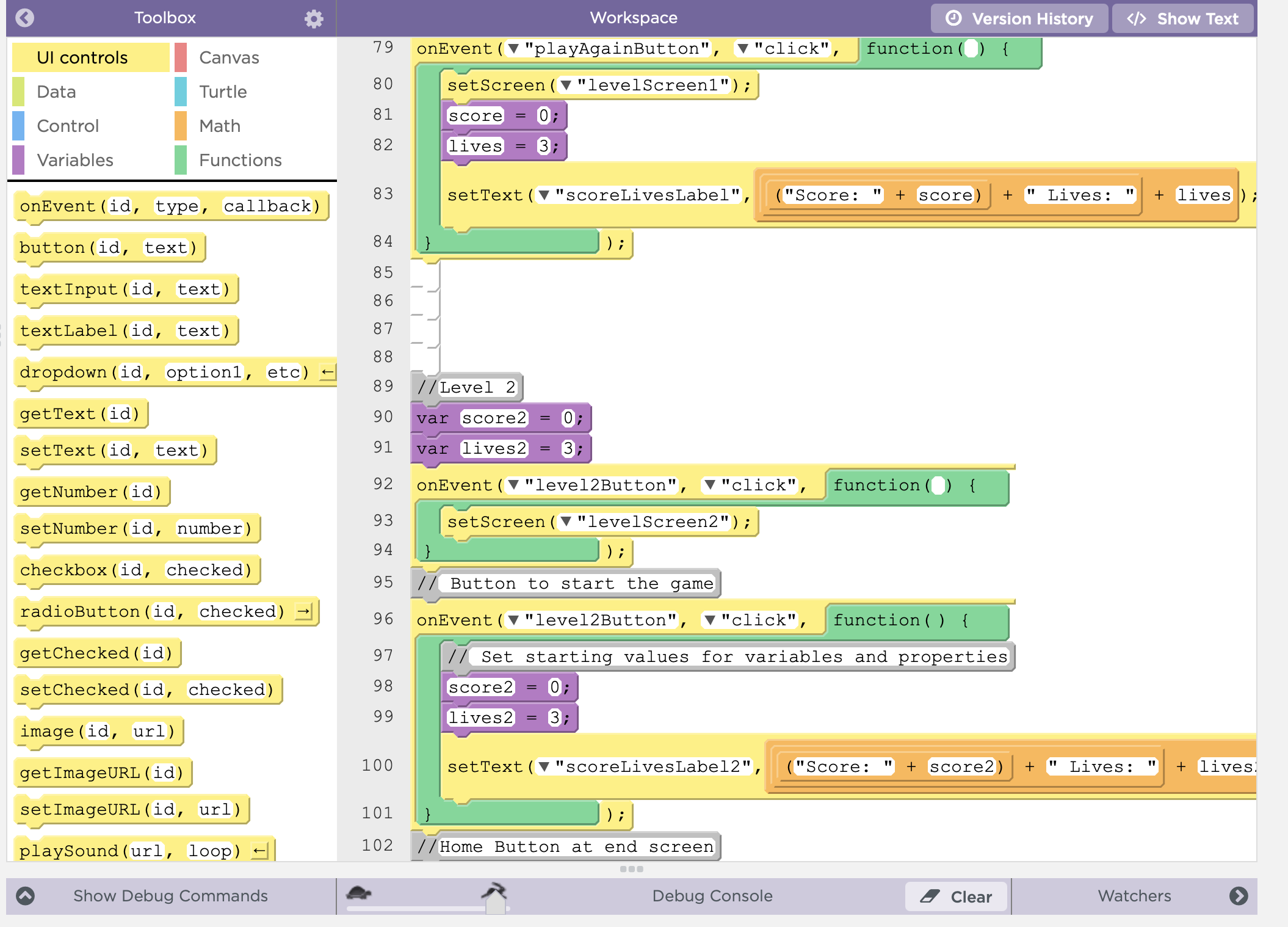The width and height of the screenshot is (1288, 927).
Task: Click the rabbit fast speed icon
Action: tap(494, 890)
